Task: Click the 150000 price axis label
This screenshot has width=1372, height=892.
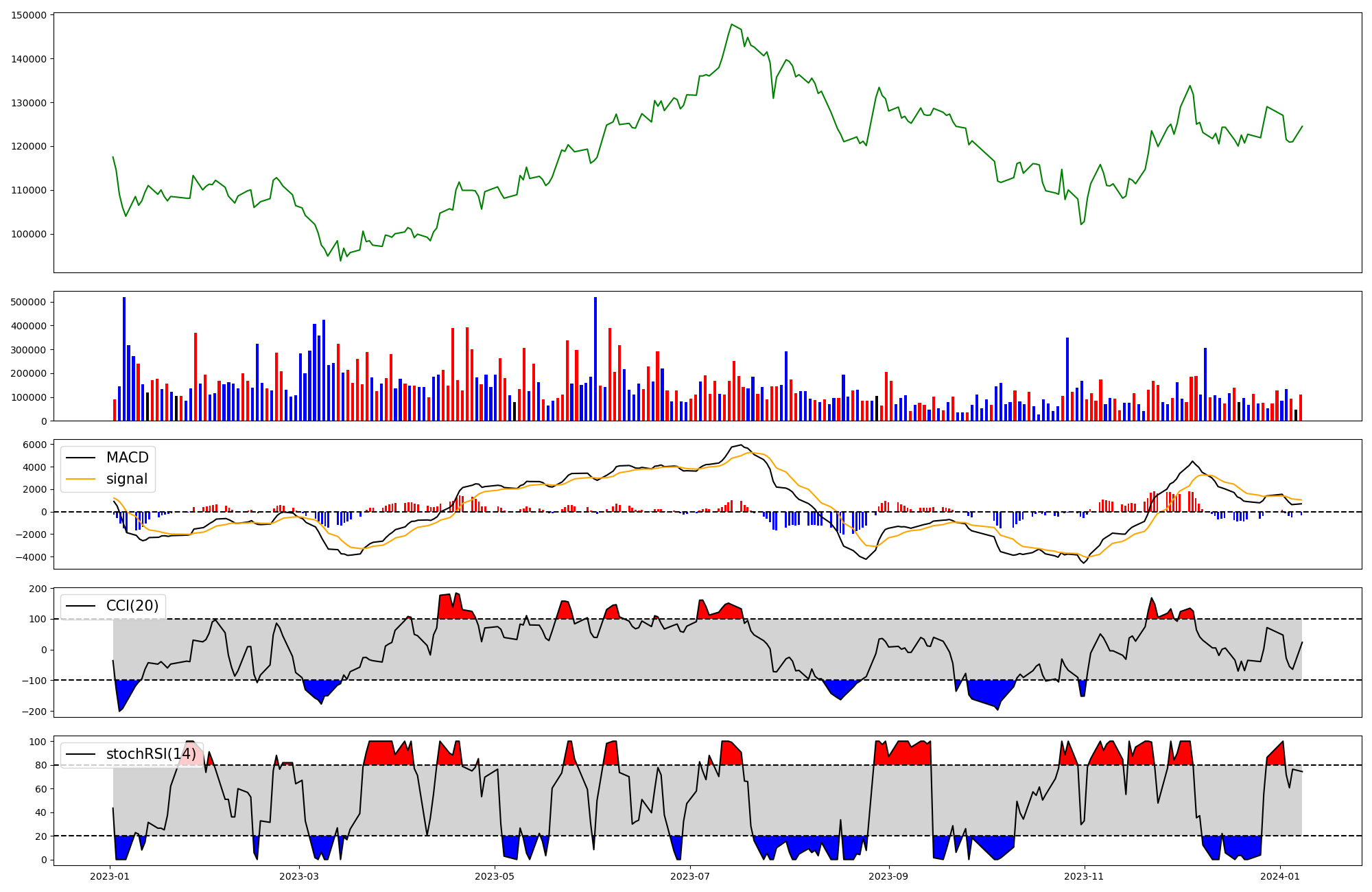Action: (x=29, y=15)
